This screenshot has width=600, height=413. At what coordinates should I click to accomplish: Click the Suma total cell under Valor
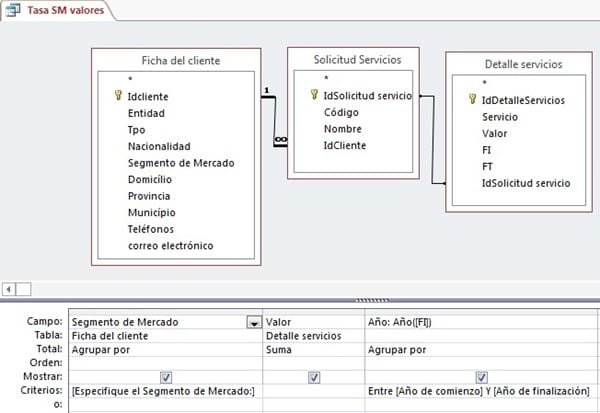(x=315, y=350)
